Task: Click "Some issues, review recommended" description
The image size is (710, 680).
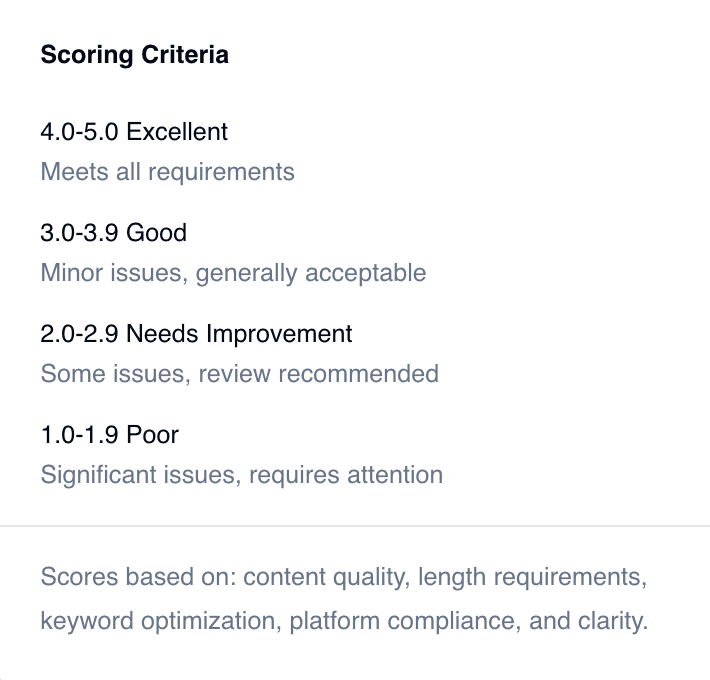Action: (x=239, y=374)
